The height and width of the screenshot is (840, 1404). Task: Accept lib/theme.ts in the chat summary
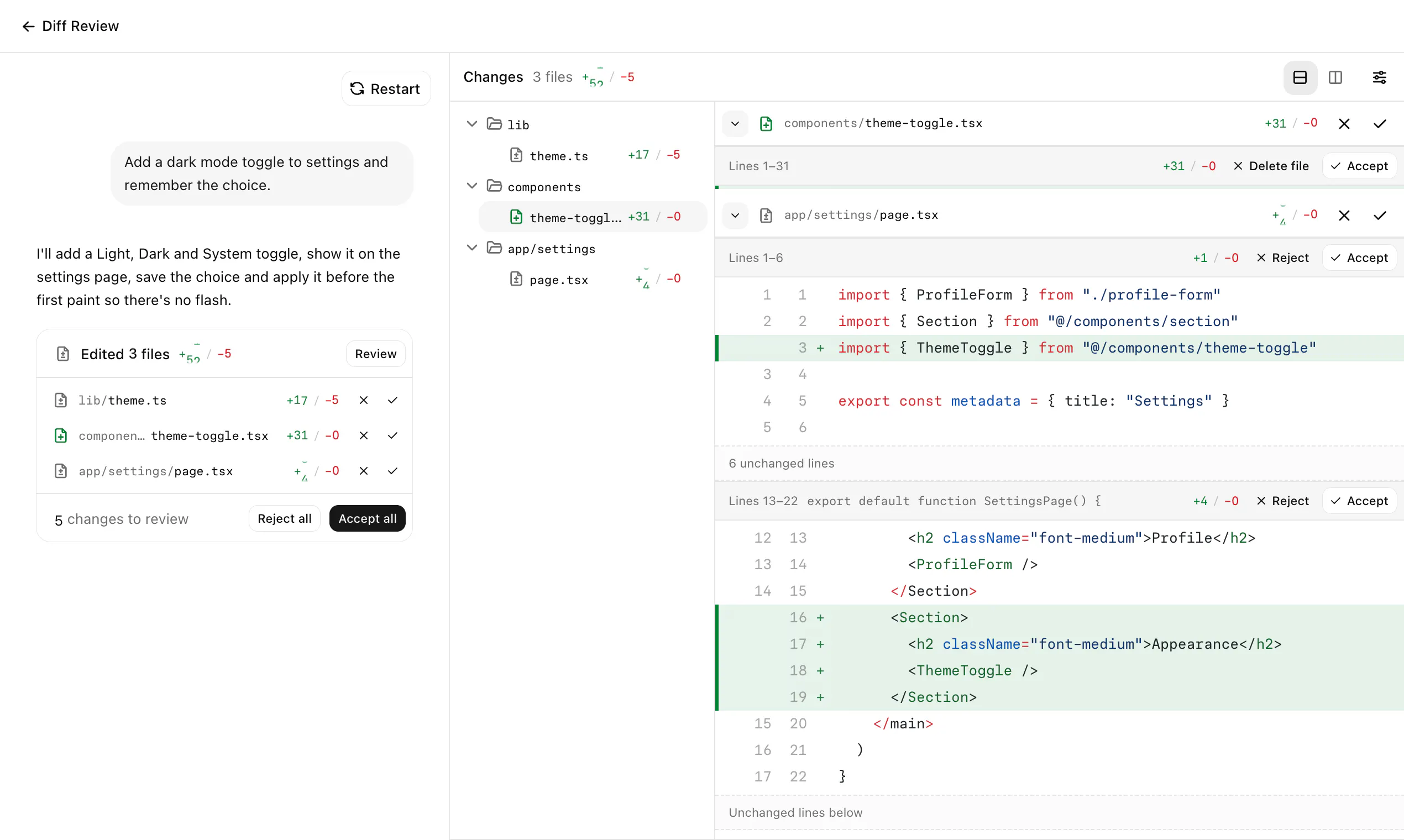392,400
